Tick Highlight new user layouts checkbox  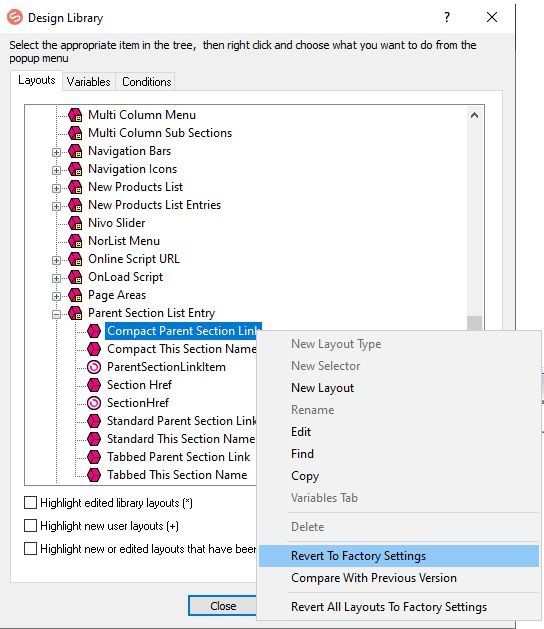(30, 526)
